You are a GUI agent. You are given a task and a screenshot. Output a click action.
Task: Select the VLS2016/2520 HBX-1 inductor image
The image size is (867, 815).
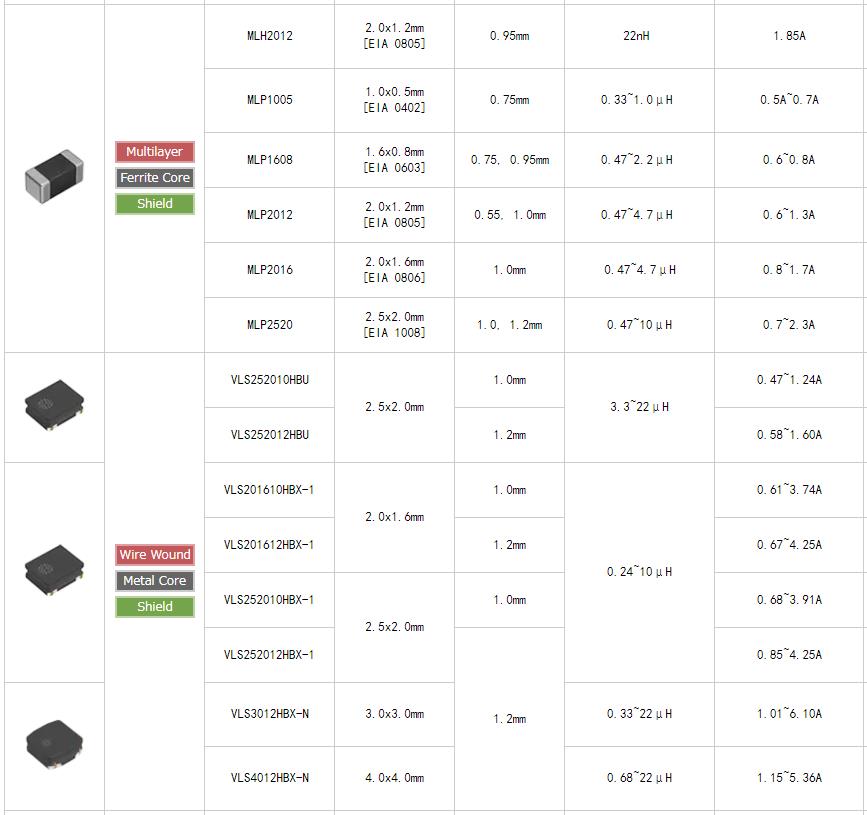[x=54, y=569]
